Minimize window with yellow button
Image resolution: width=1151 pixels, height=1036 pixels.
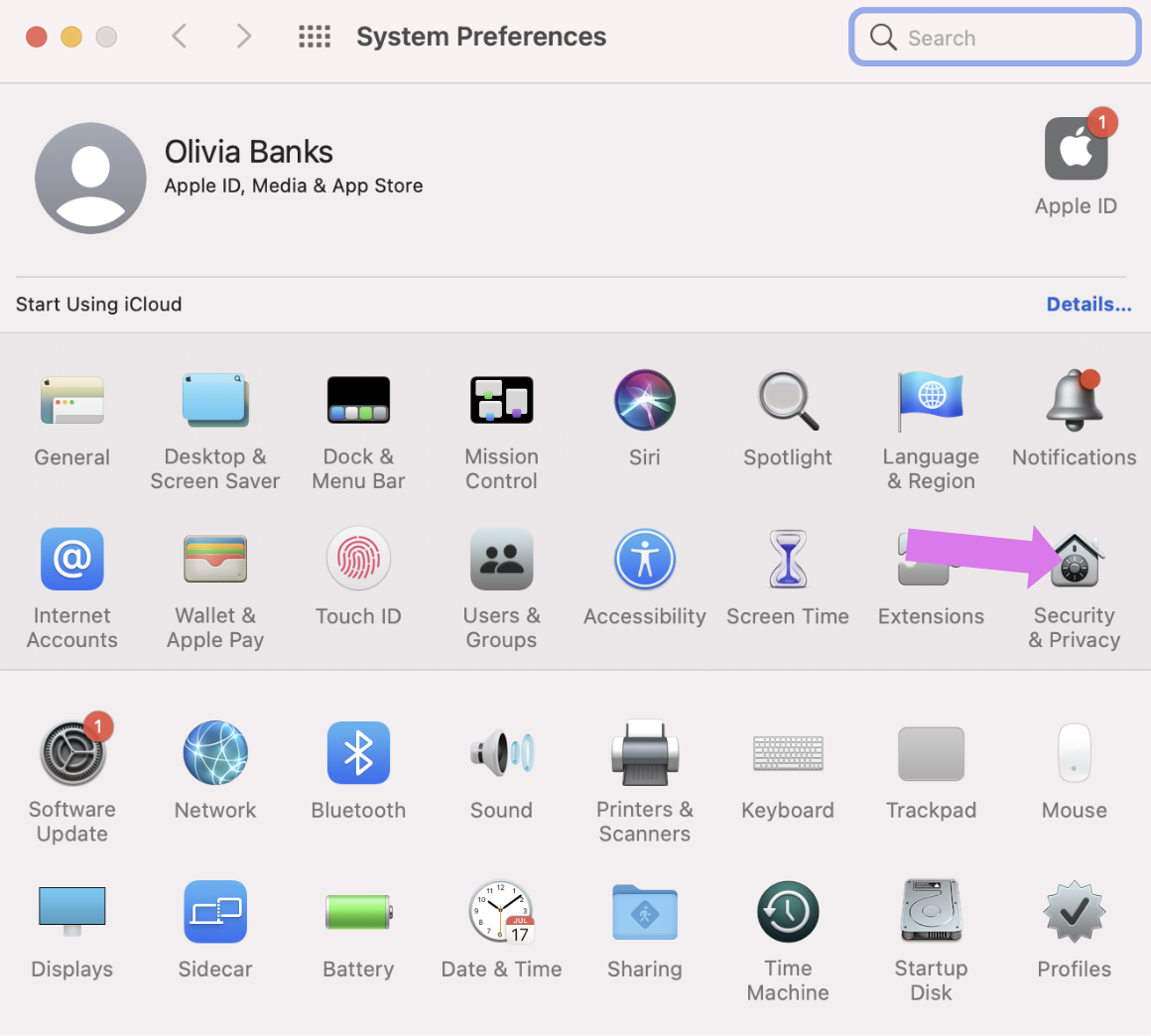(x=71, y=37)
